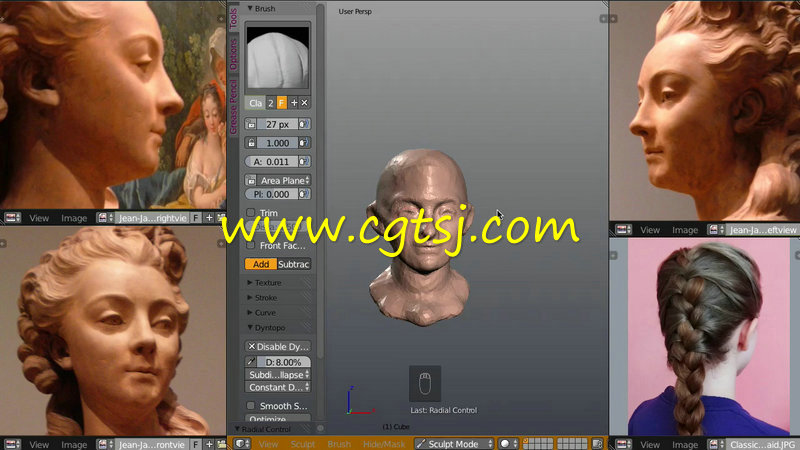Open the Sculpt Mode dropdown
This screenshot has height=450, width=800.
coord(454,444)
